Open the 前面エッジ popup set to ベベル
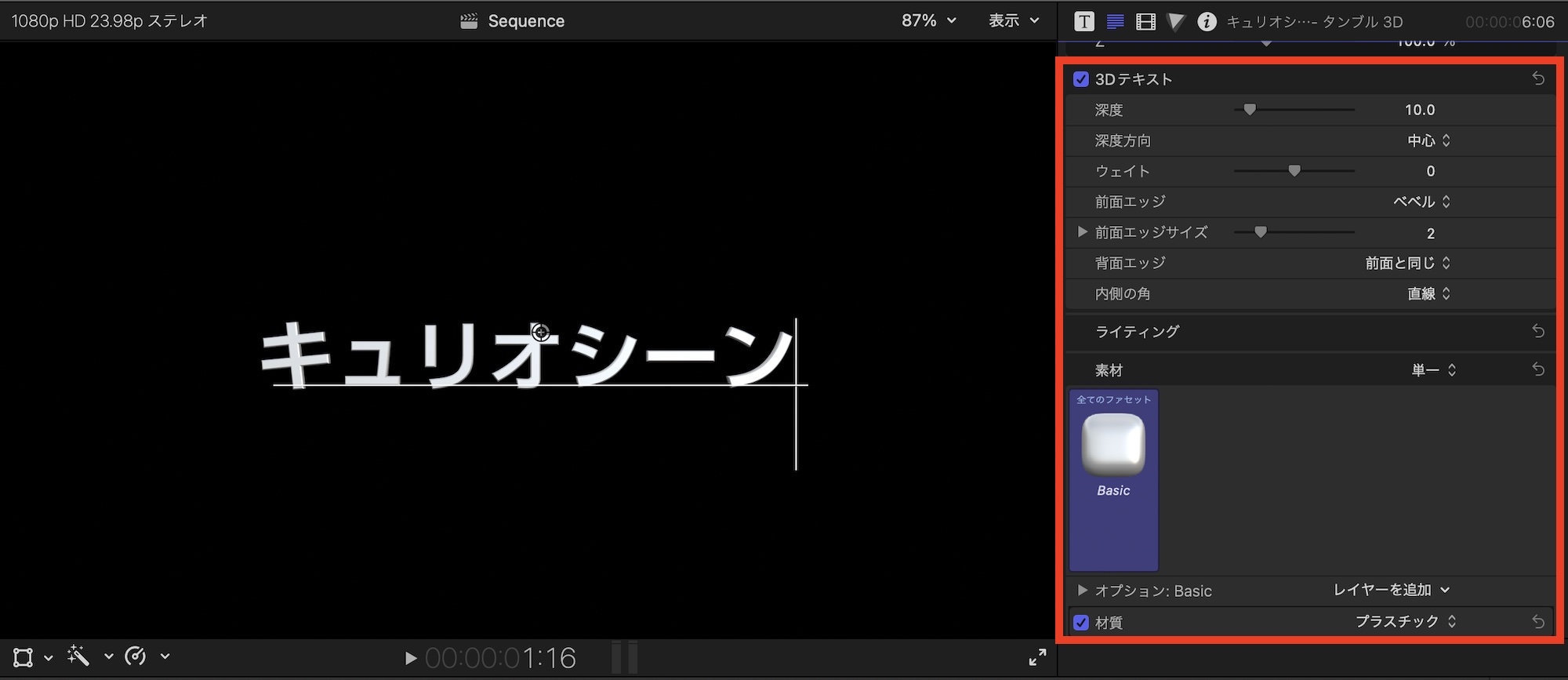Screen dimensions: 1568x680 [1421, 202]
